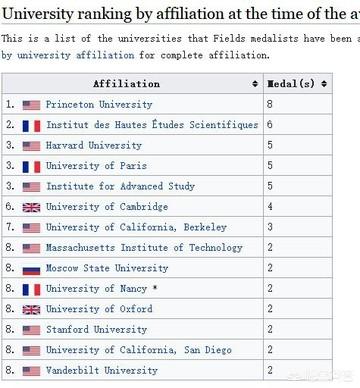Sort table by Medal(s) column arrows
360x388 pixels.
click(x=324, y=84)
